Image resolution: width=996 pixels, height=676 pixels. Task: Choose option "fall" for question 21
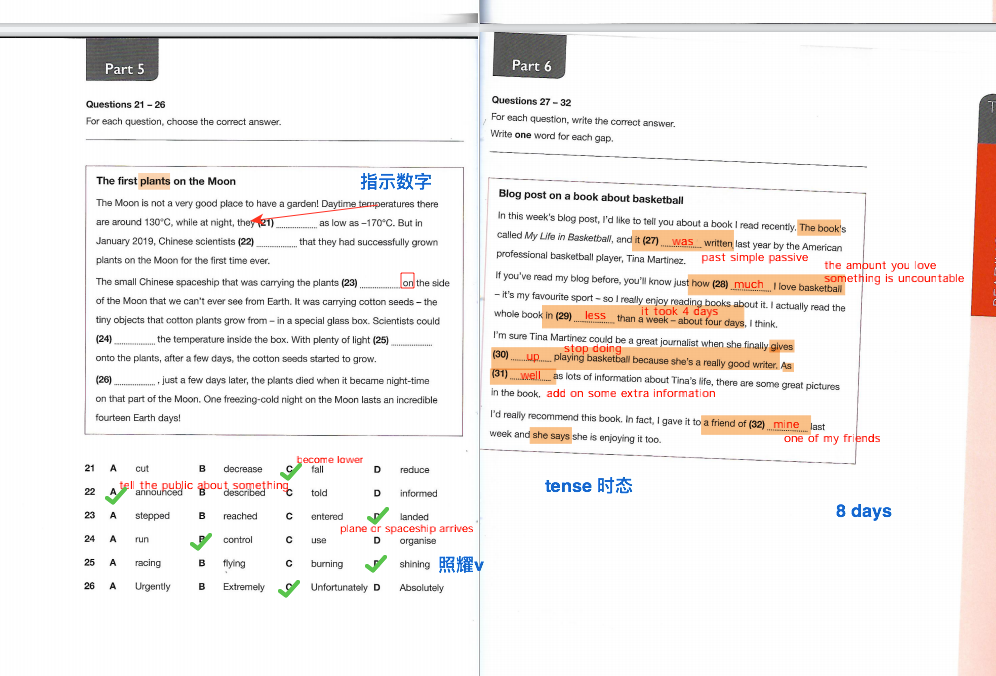pyautogui.click(x=317, y=470)
